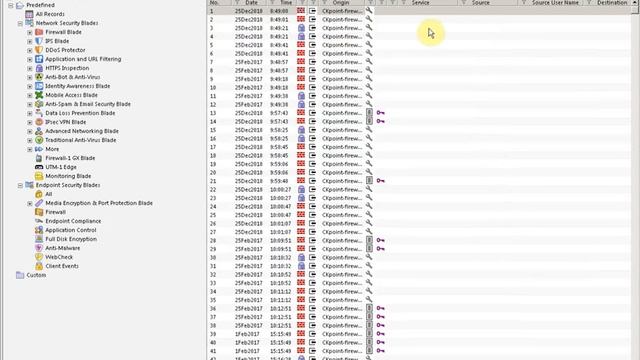This screenshot has height=360, width=640.
Task: Expand the IPsec VPN Blade node
Action: pos(30,122)
